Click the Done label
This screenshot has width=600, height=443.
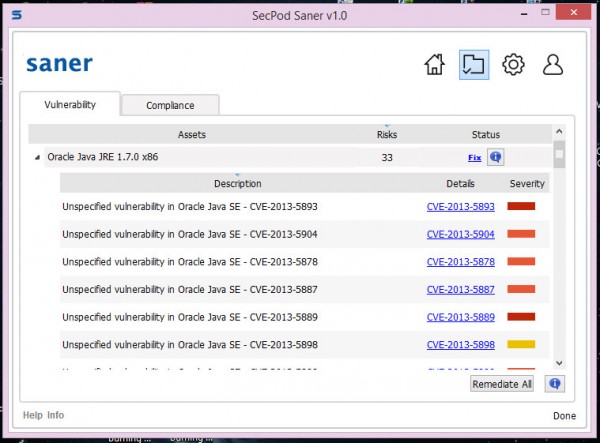point(564,416)
